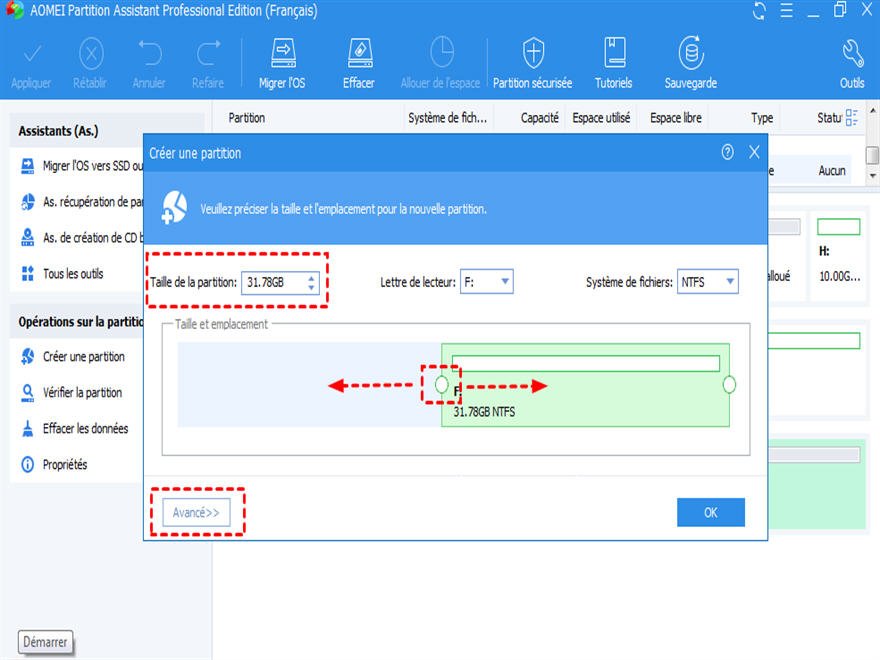This screenshot has height=660, width=880.
Task: Click the right partition resize handle
Action: [x=729, y=384]
